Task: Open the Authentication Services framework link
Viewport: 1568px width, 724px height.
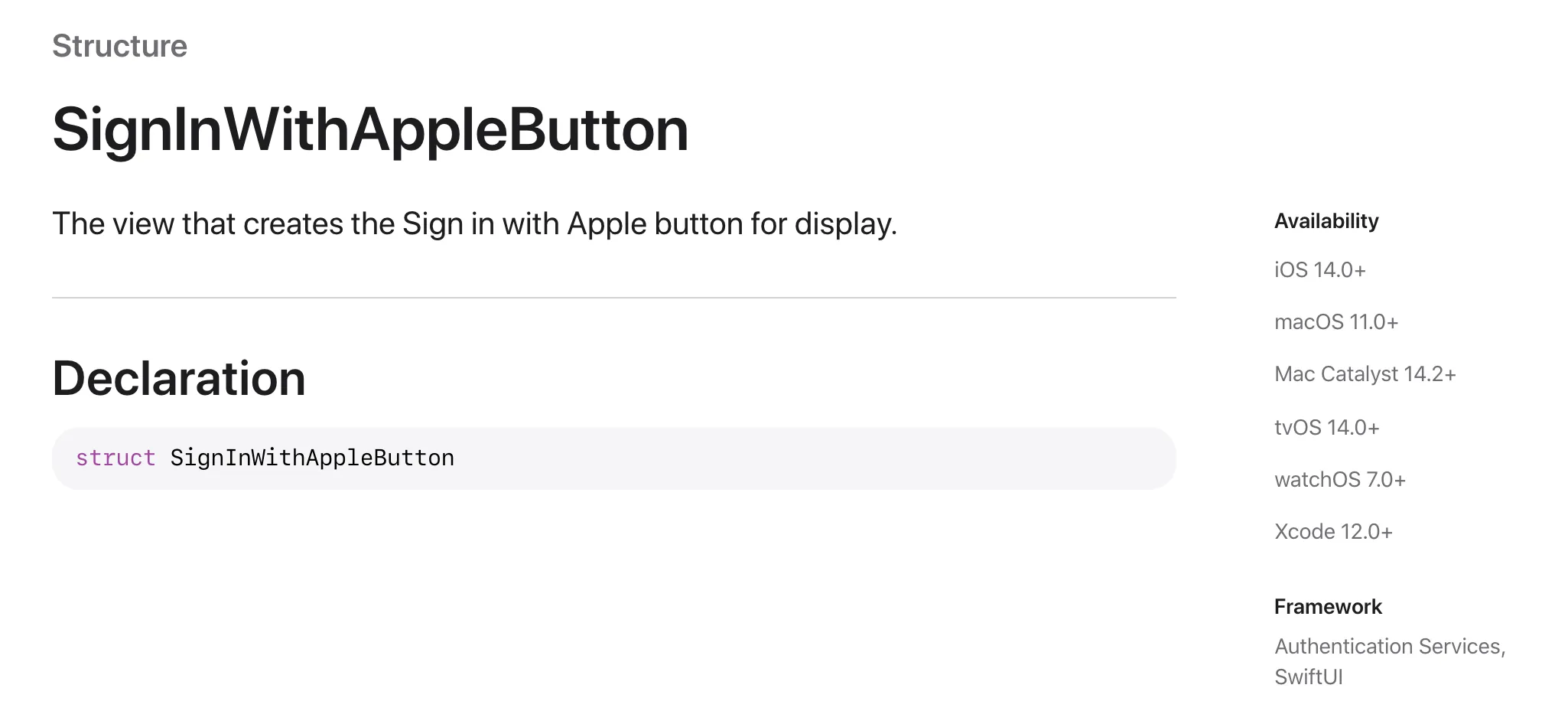Action: pyautogui.click(x=1388, y=647)
